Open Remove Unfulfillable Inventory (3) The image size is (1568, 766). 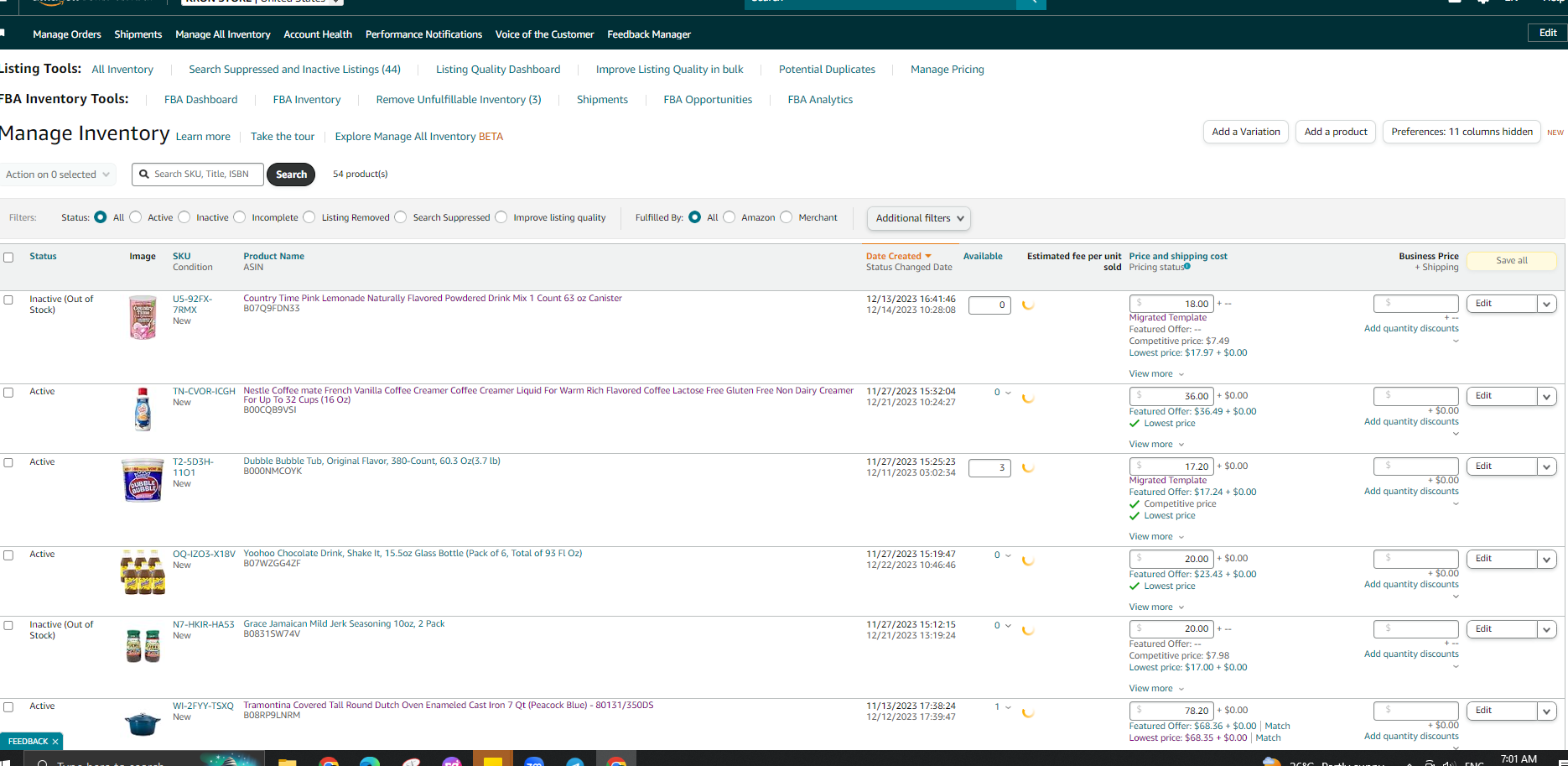pyautogui.click(x=459, y=100)
